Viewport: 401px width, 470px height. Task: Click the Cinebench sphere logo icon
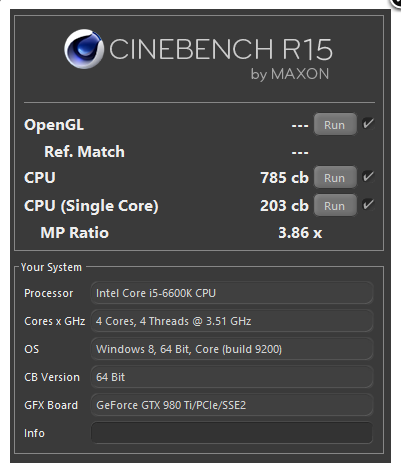coord(84,49)
